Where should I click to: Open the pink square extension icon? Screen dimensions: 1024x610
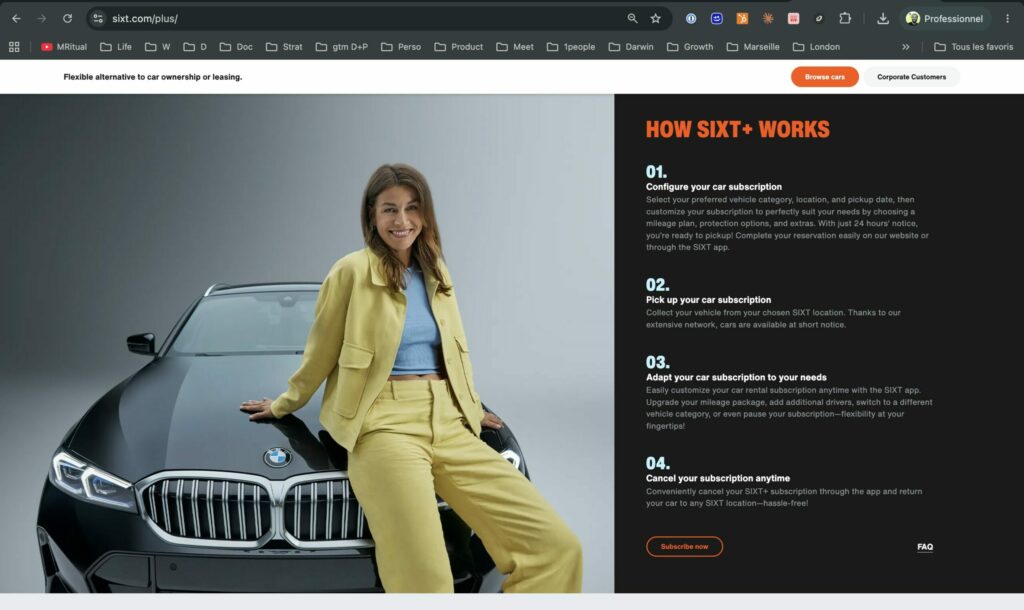[793, 18]
